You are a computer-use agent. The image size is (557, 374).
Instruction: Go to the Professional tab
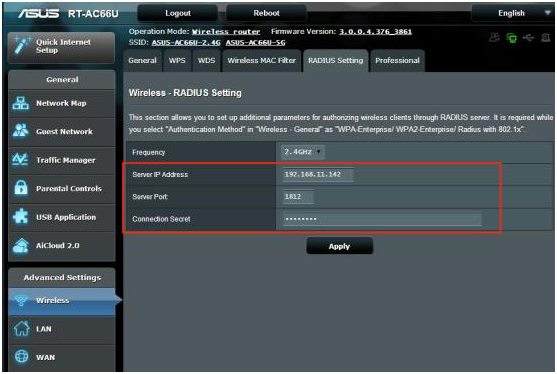[x=397, y=61]
